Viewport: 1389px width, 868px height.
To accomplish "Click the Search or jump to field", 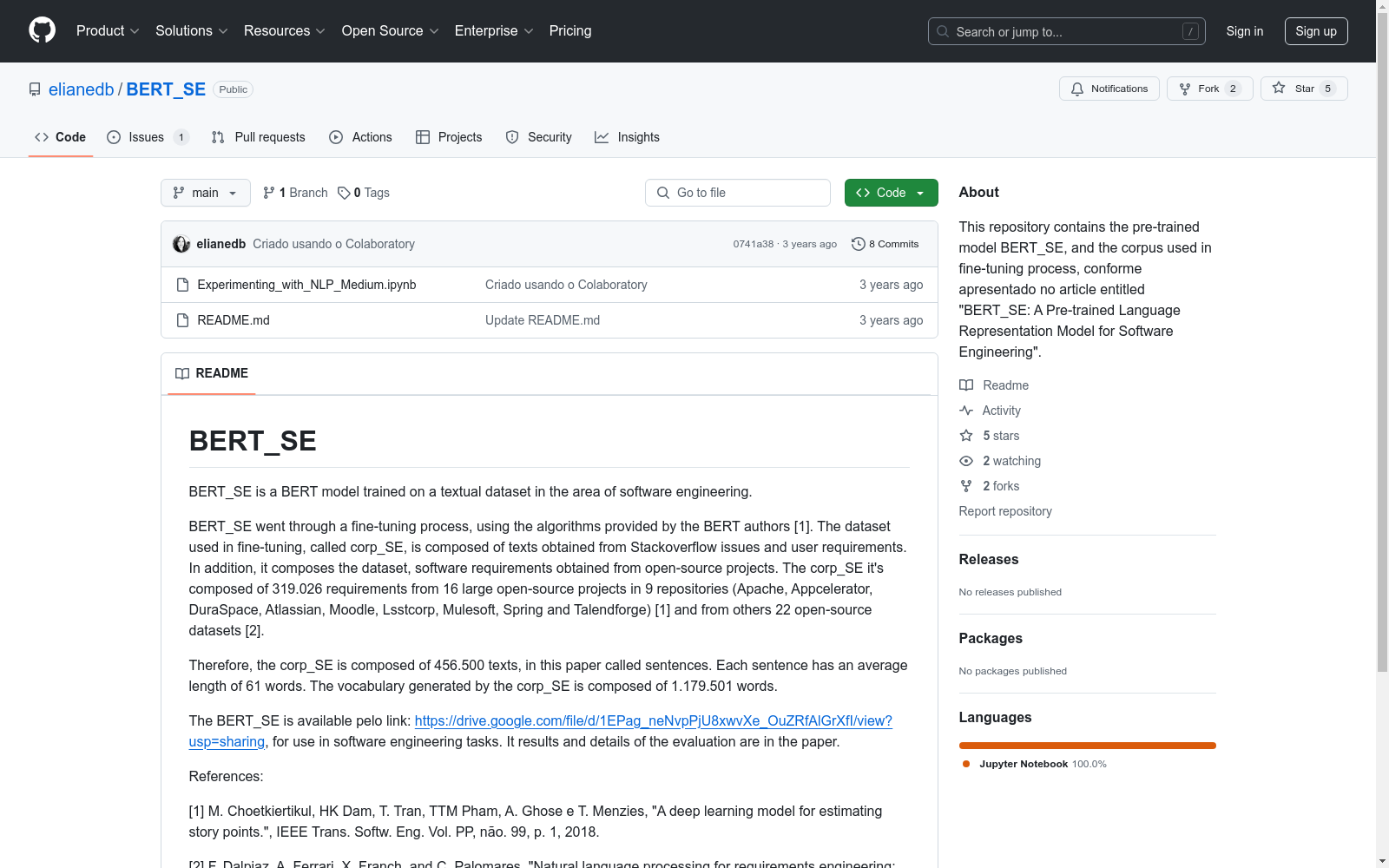I will pos(1066,31).
